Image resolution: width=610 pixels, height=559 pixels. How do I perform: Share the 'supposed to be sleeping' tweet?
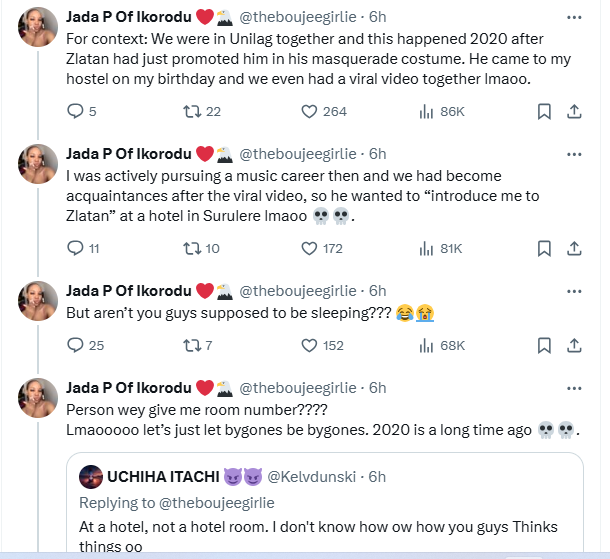[x=577, y=345]
